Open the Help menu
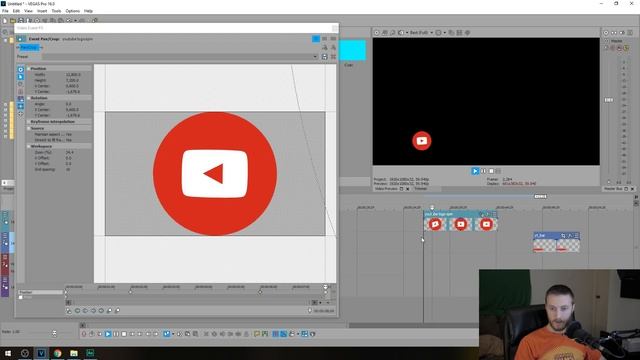 pos(88,11)
